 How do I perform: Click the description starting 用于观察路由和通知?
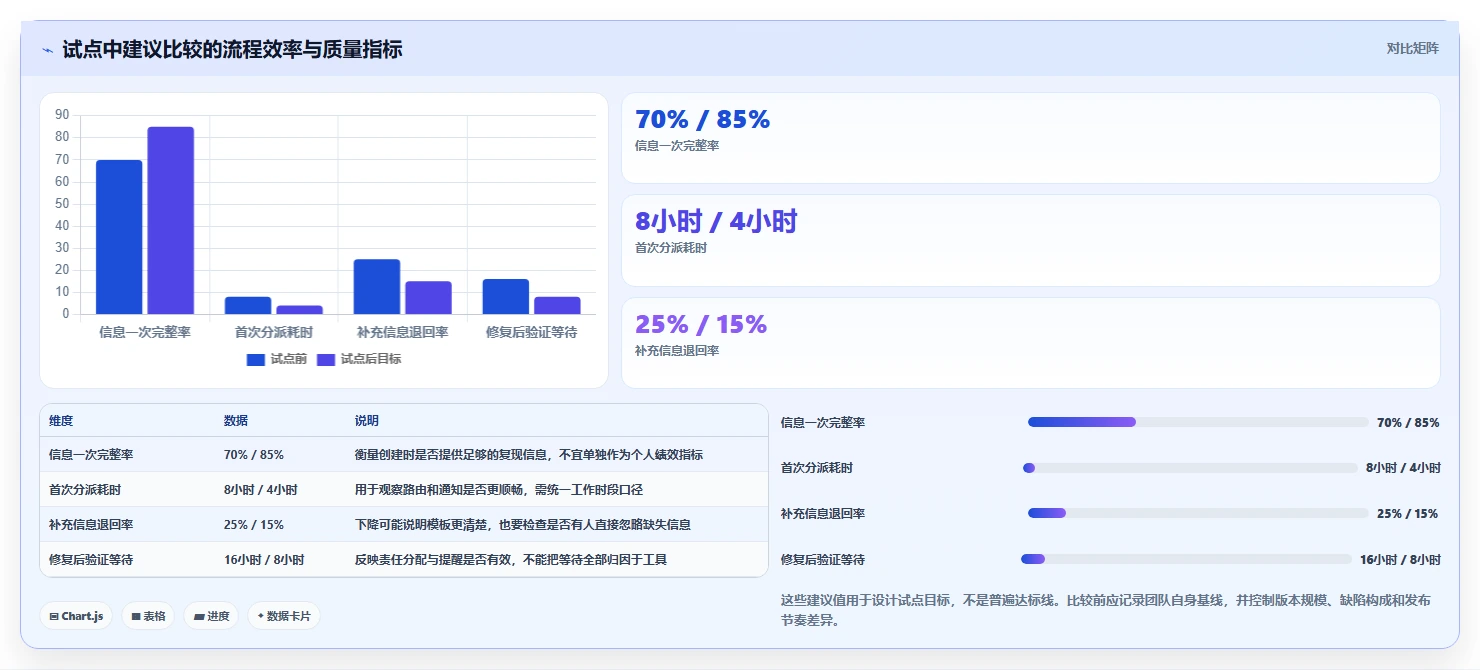tap(499, 490)
